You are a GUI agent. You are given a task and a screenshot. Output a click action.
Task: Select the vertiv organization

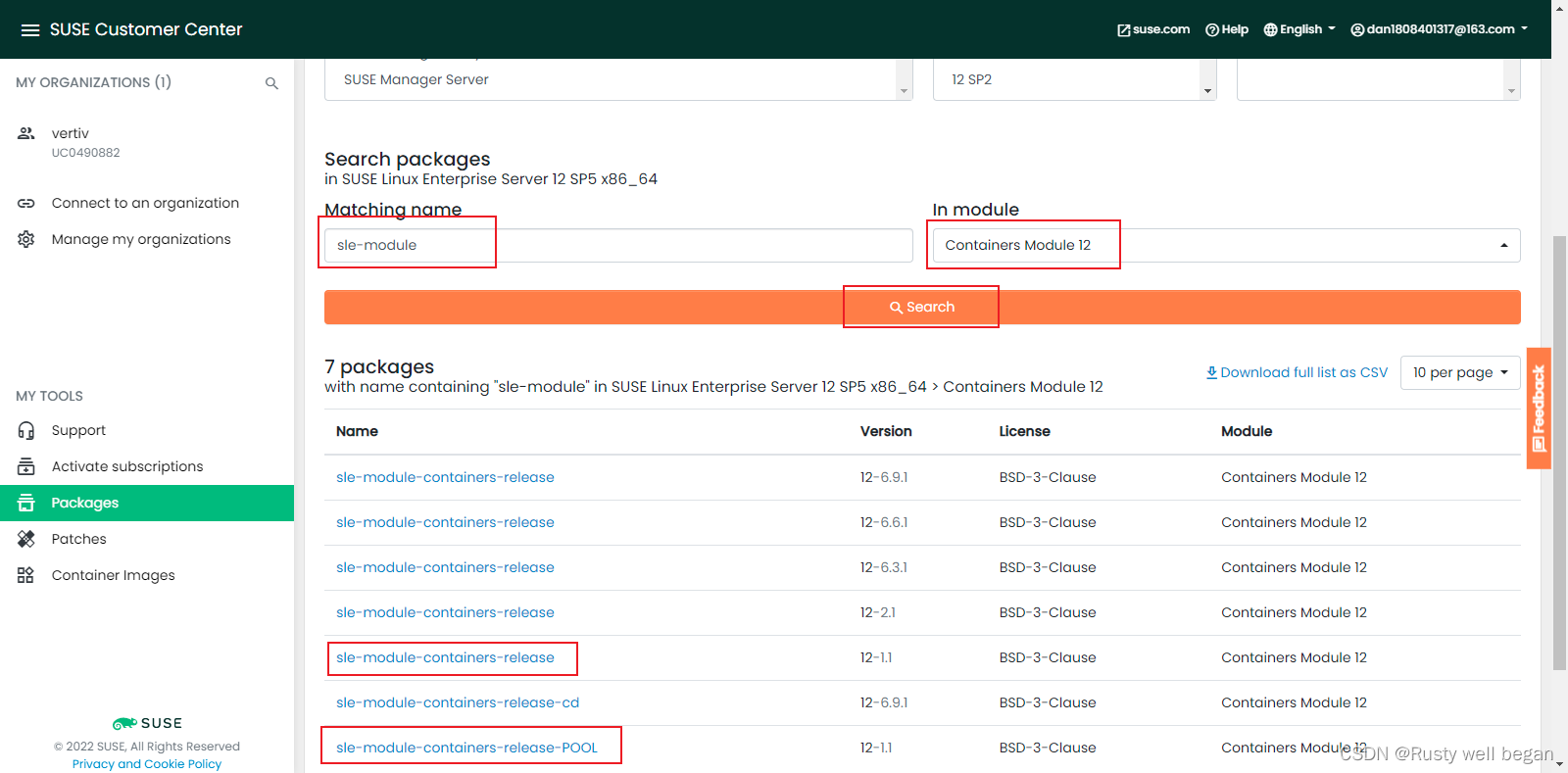(71, 133)
